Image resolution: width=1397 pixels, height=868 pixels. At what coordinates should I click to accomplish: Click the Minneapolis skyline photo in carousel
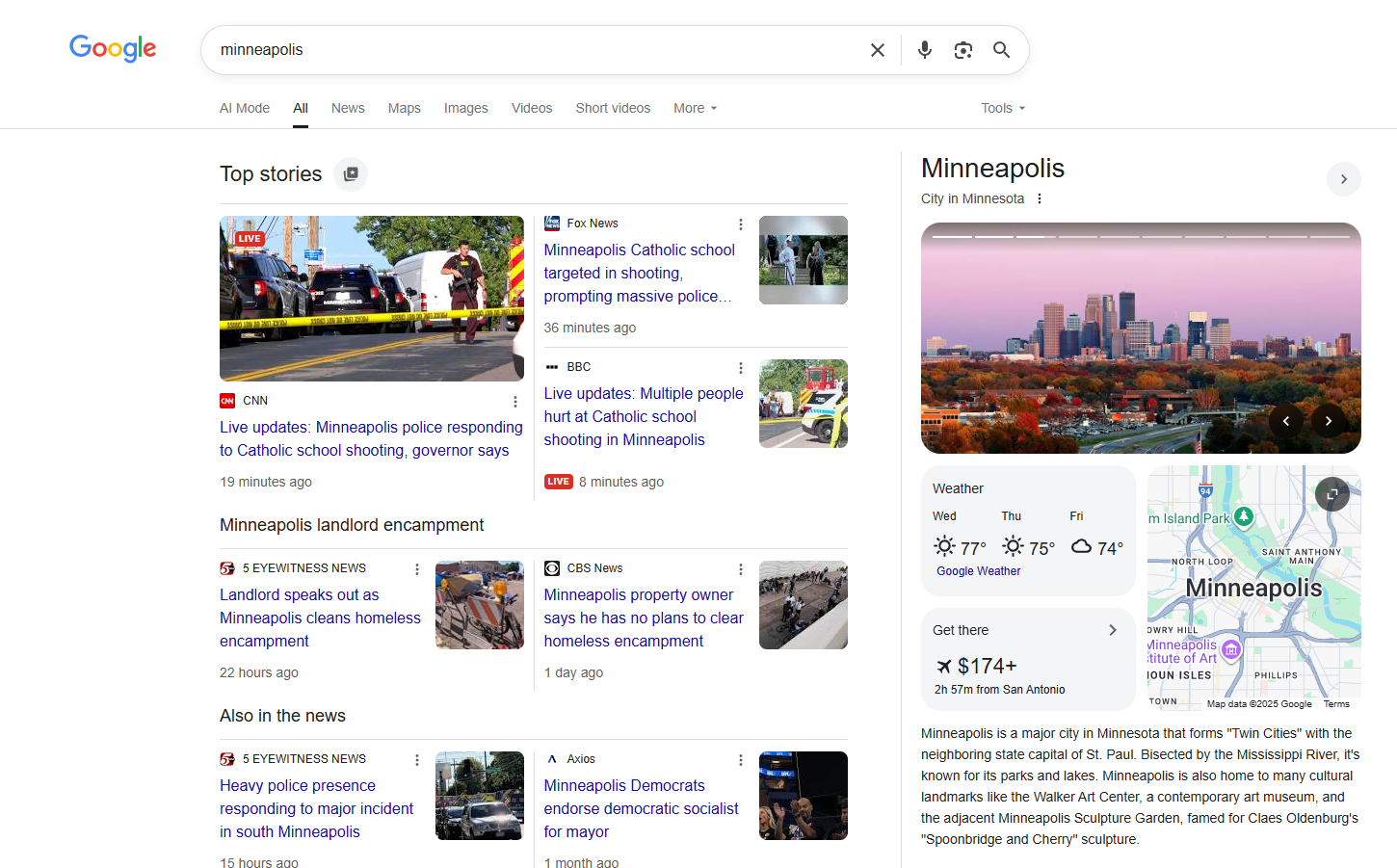tap(1141, 338)
